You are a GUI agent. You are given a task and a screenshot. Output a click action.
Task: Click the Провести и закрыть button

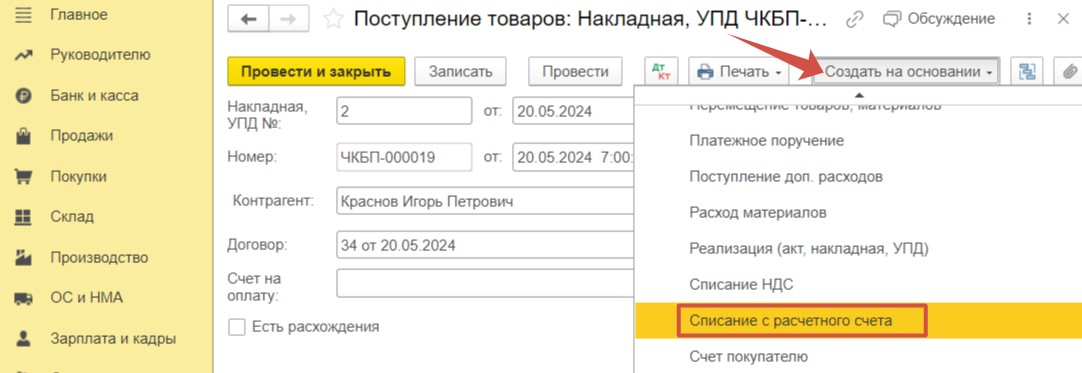click(317, 71)
